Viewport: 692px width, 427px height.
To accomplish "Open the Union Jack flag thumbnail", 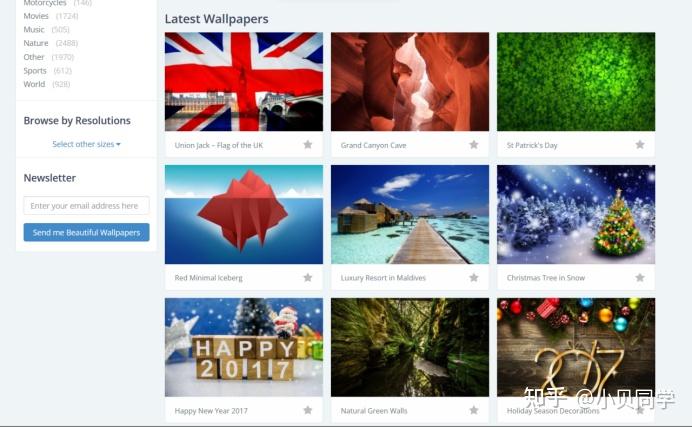I will click(x=244, y=82).
